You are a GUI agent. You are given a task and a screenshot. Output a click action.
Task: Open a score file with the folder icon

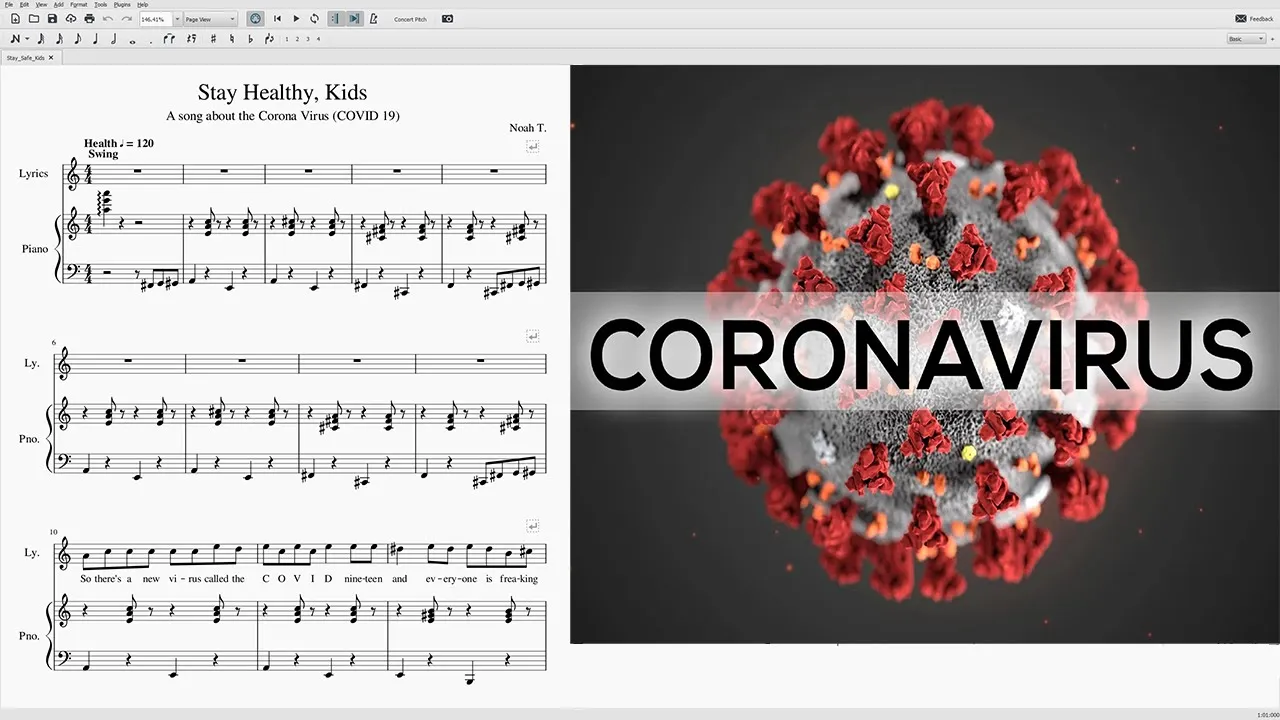click(x=34, y=19)
